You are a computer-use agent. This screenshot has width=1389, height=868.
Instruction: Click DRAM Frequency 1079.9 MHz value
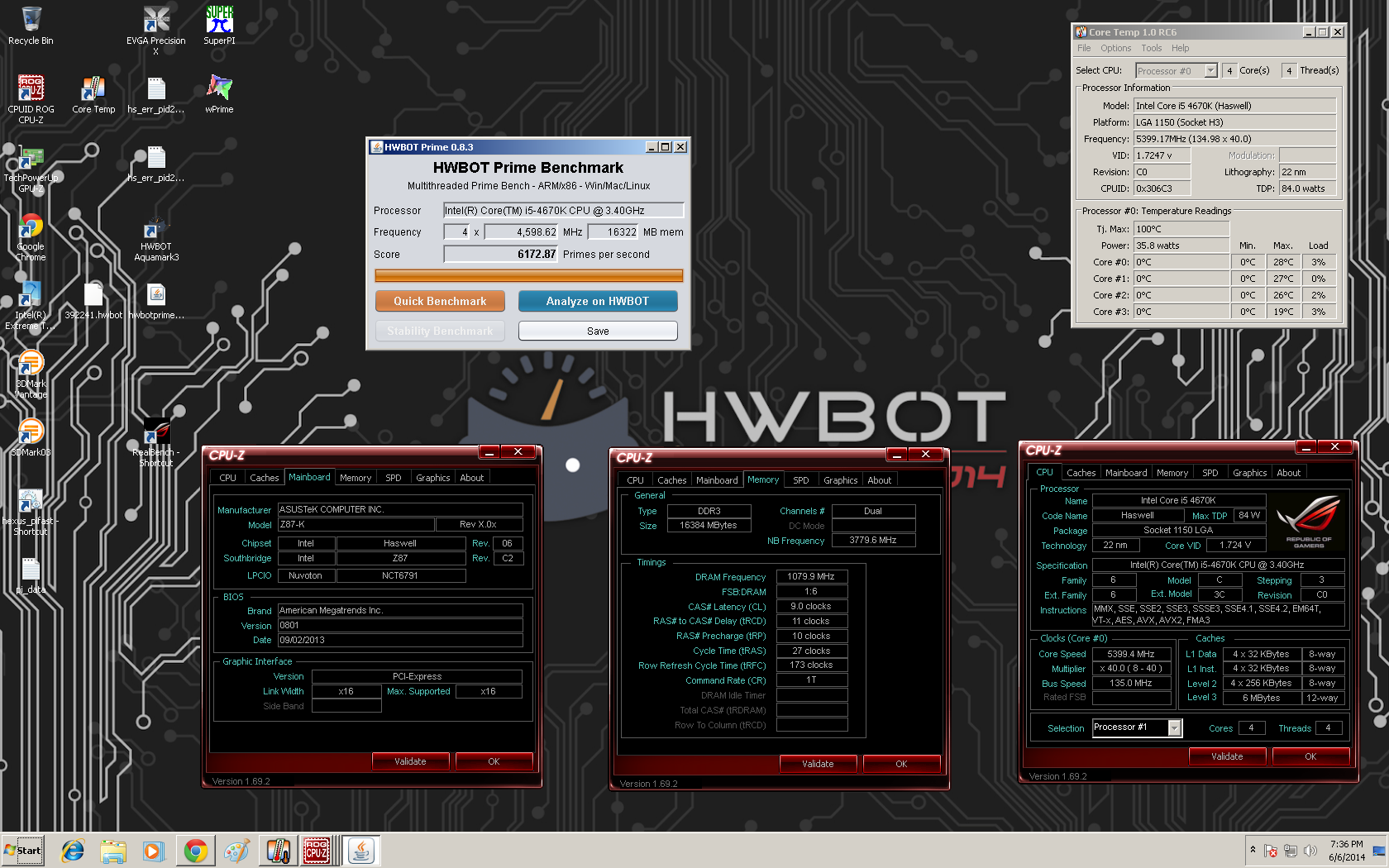point(811,576)
